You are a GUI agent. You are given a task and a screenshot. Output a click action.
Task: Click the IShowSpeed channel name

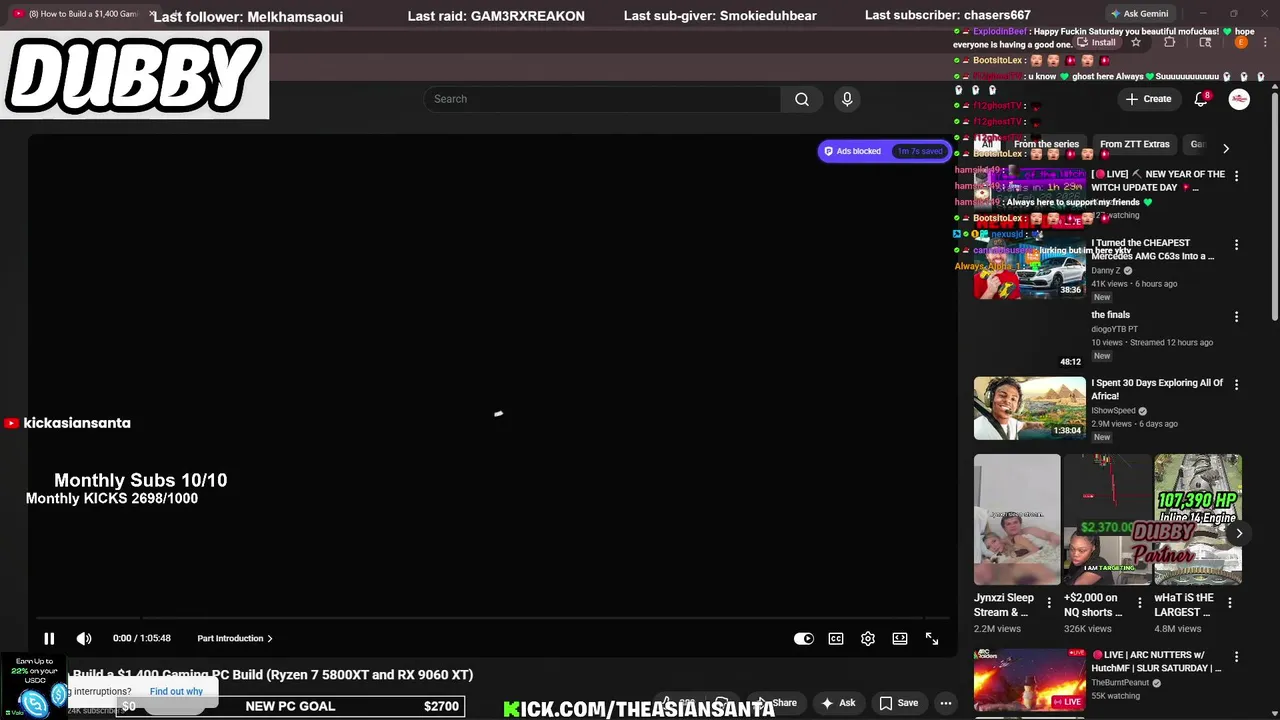coord(1113,410)
